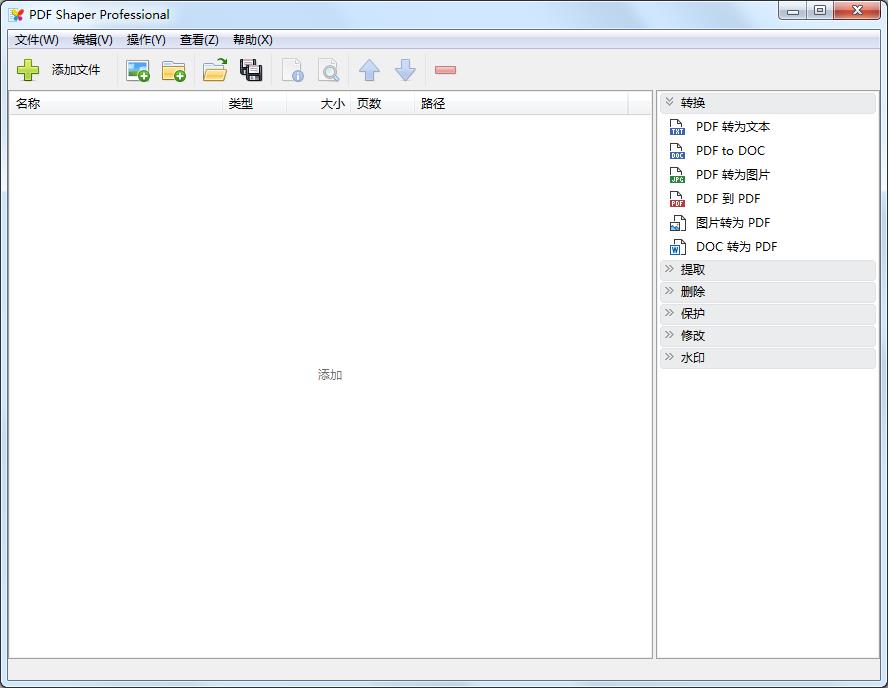The image size is (888, 688).
Task: Click the Word icon for DOC 转为 PDF
Action: pyautogui.click(x=677, y=247)
